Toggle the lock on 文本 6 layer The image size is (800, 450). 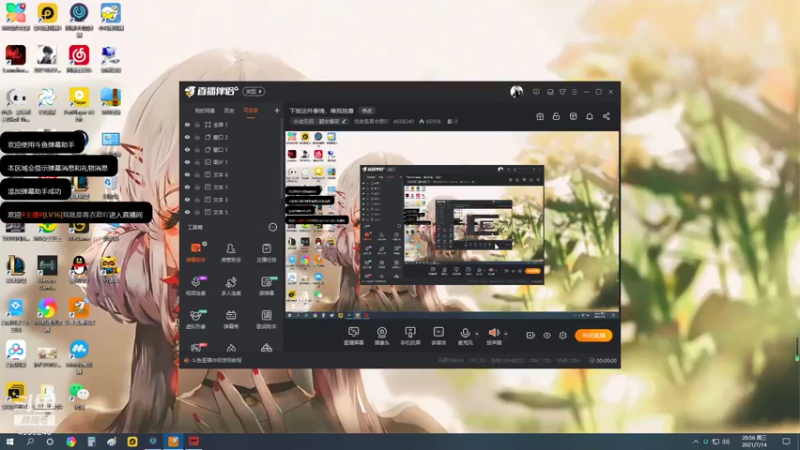[x=197, y=174]
